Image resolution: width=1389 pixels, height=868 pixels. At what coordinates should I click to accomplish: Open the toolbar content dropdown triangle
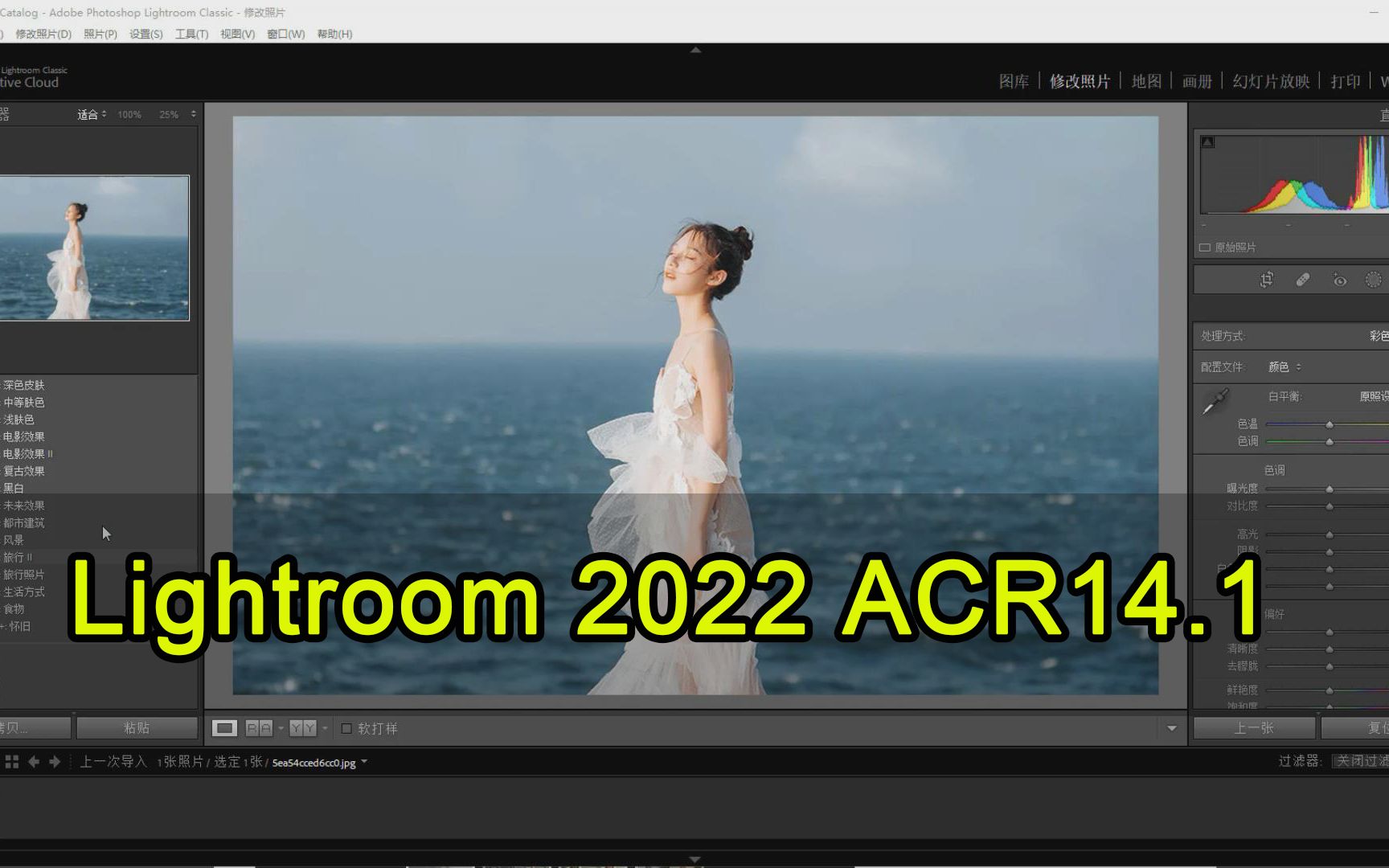click(1172, 728)
